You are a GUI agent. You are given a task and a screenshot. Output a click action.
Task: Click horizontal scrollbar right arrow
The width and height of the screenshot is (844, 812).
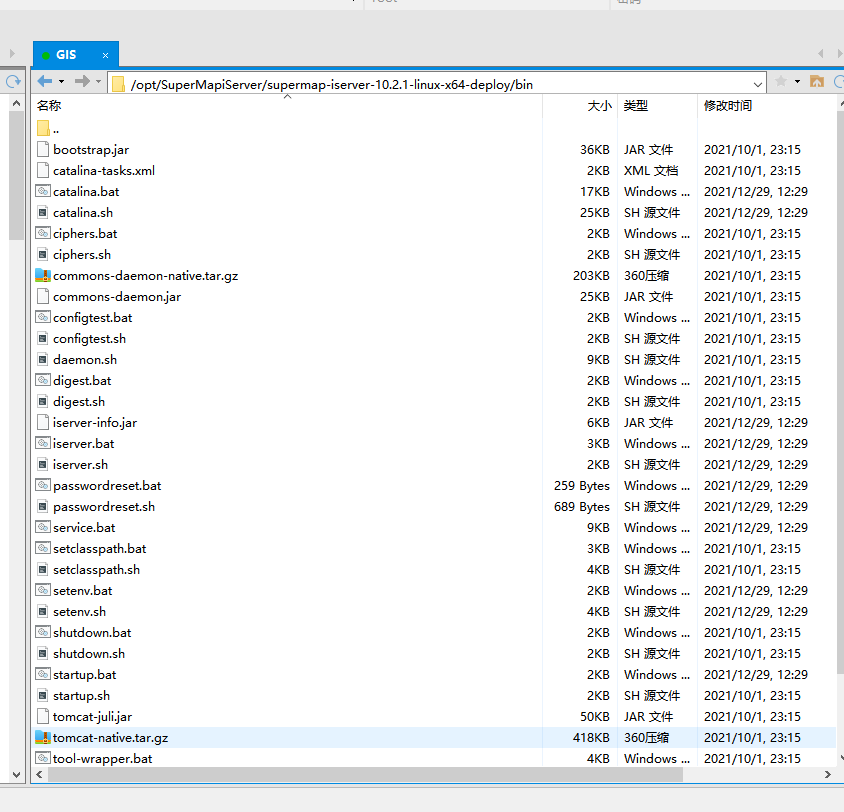[x=828, y=774]
